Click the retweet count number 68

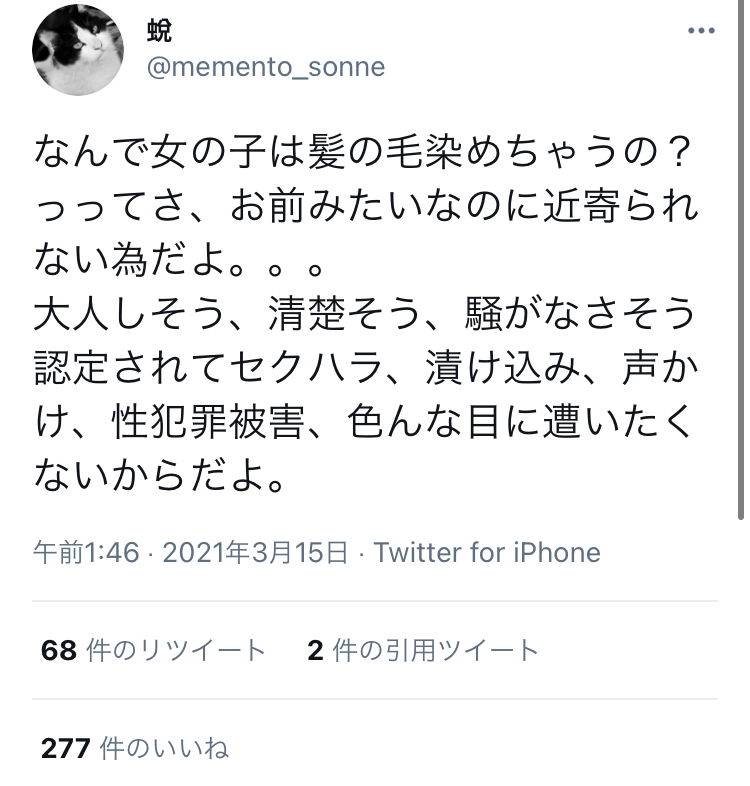pos(59,650)
